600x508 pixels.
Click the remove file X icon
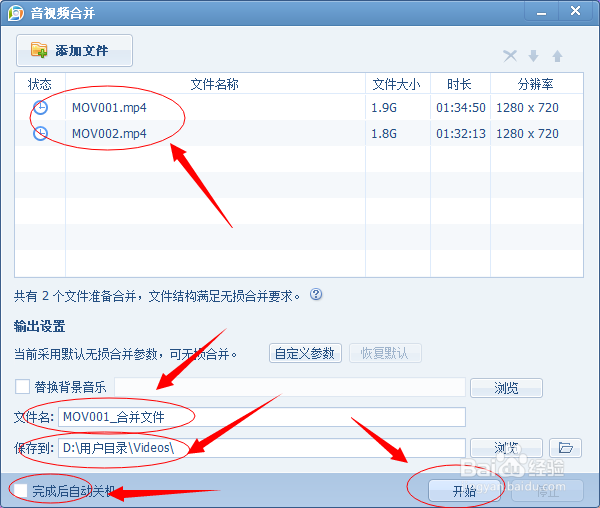coord(510,56)
